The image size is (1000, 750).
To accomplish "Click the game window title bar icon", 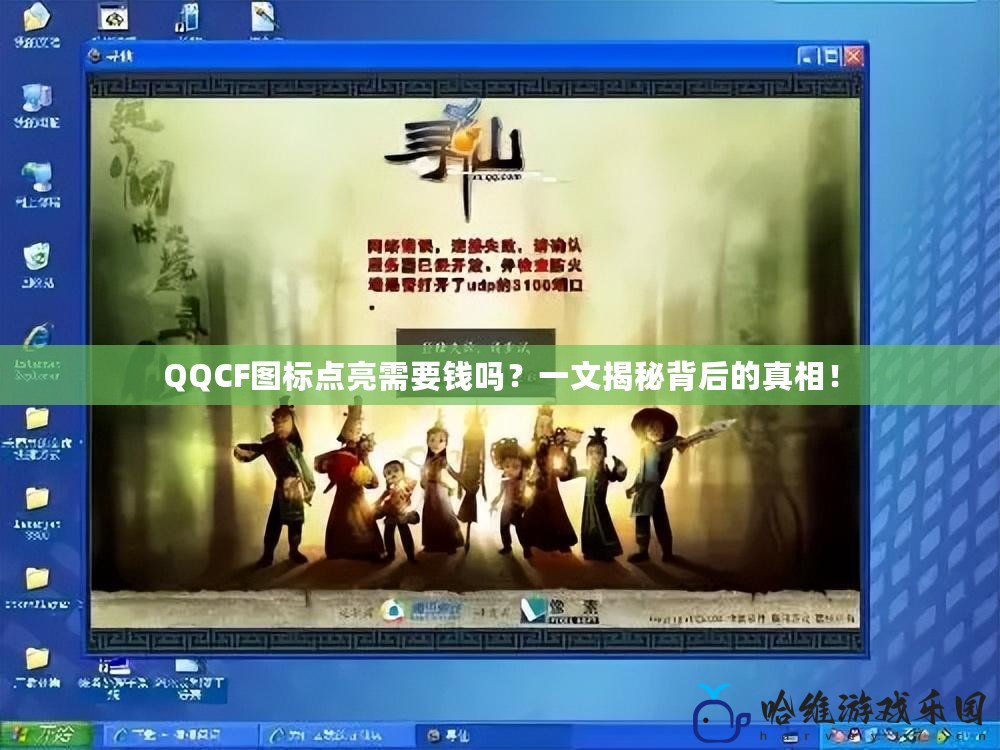I will 95,56.
